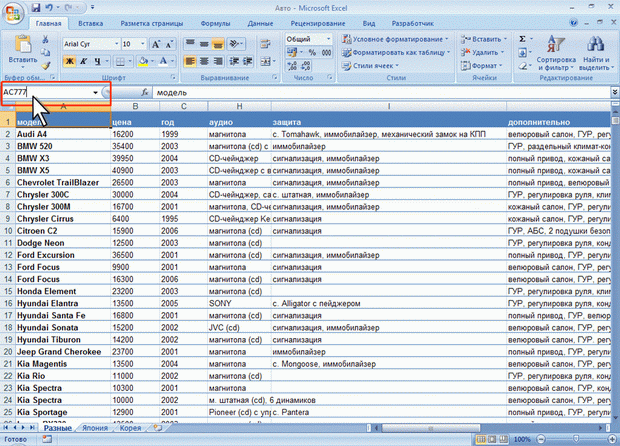Align text left
The image size is (620, 446).
(x=190, y=61)
